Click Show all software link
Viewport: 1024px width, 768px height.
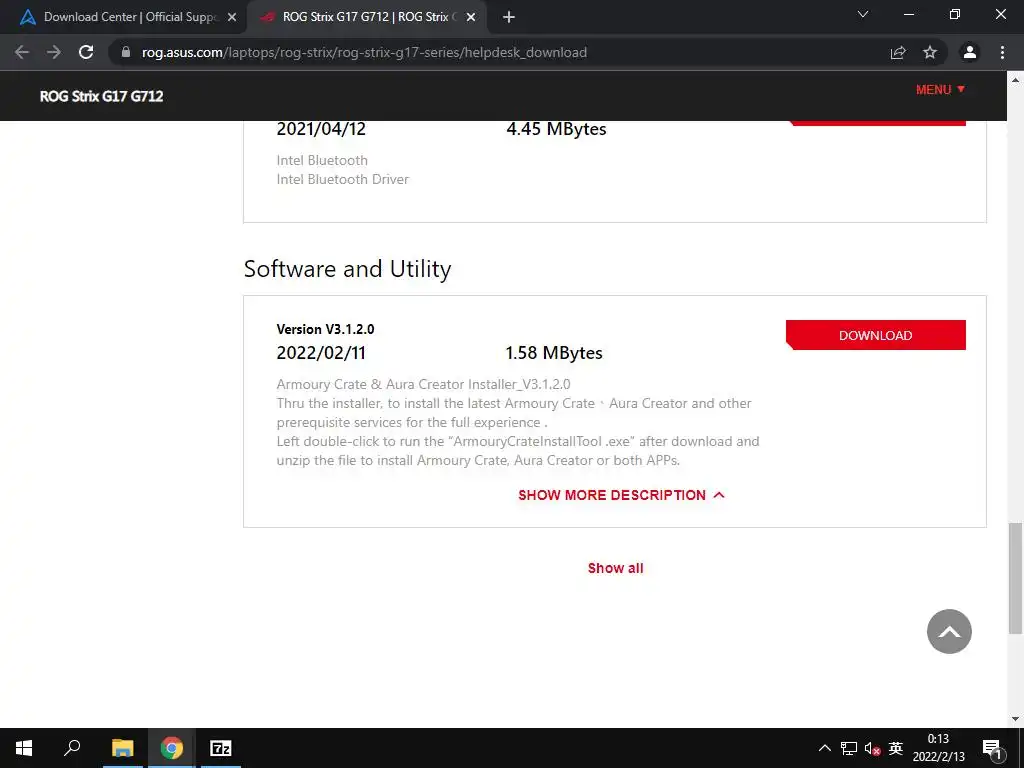point(615,568)
